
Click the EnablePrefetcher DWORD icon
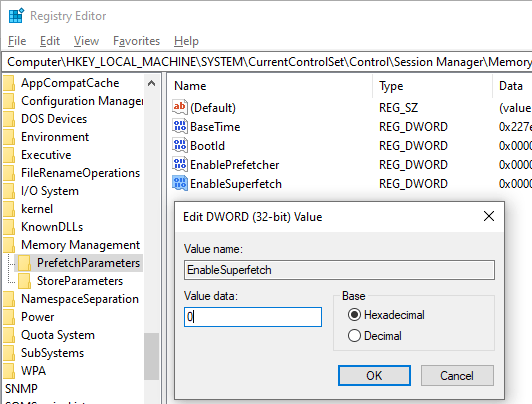[179, 165]
